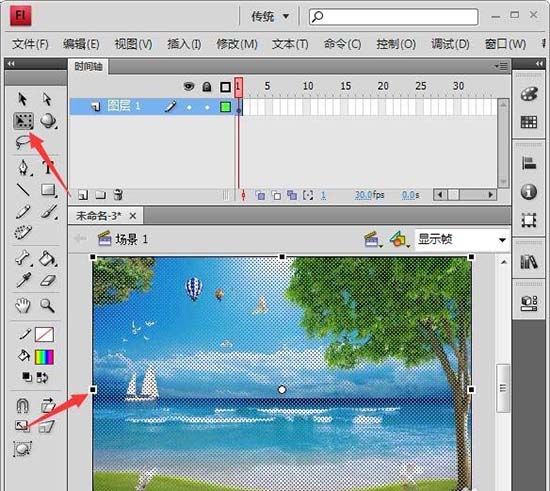550x491 pixels.
Task: Select the Pencil tool
Action: tap(23, 212)
